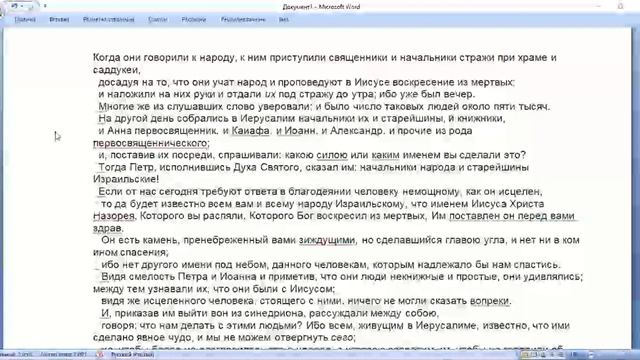This screenshot has width=640, height=360.
Task: Click the word count in status bar
Action: 63,355
